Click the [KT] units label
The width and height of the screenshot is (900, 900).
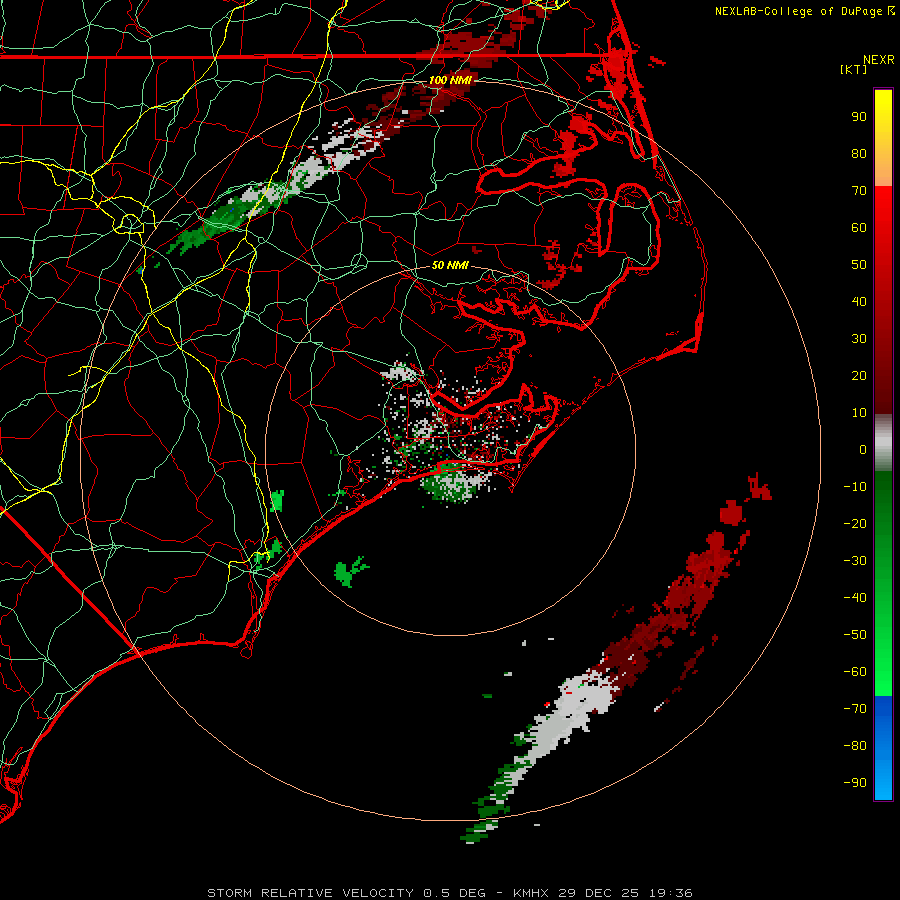click(x=854, y=69)
